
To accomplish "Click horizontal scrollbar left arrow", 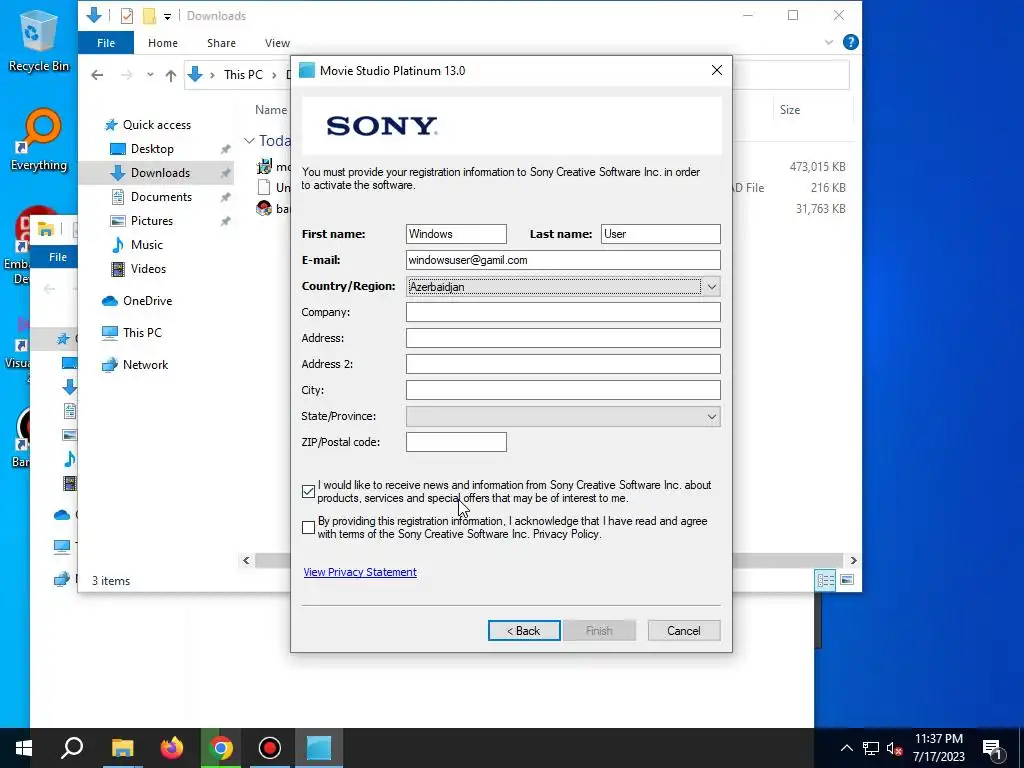I will point(246,561).
